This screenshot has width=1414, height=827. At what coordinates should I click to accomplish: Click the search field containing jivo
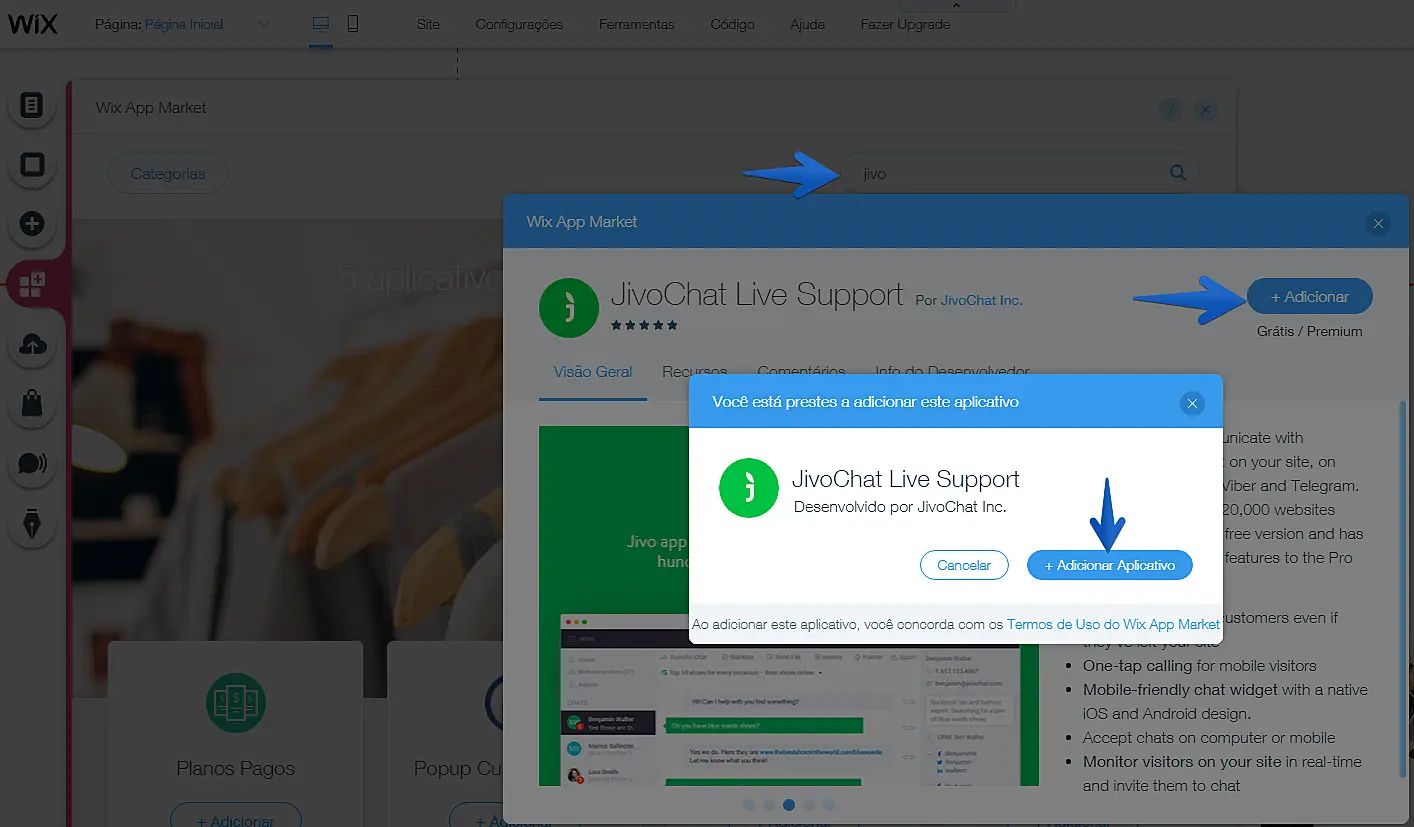[1020, 173]
